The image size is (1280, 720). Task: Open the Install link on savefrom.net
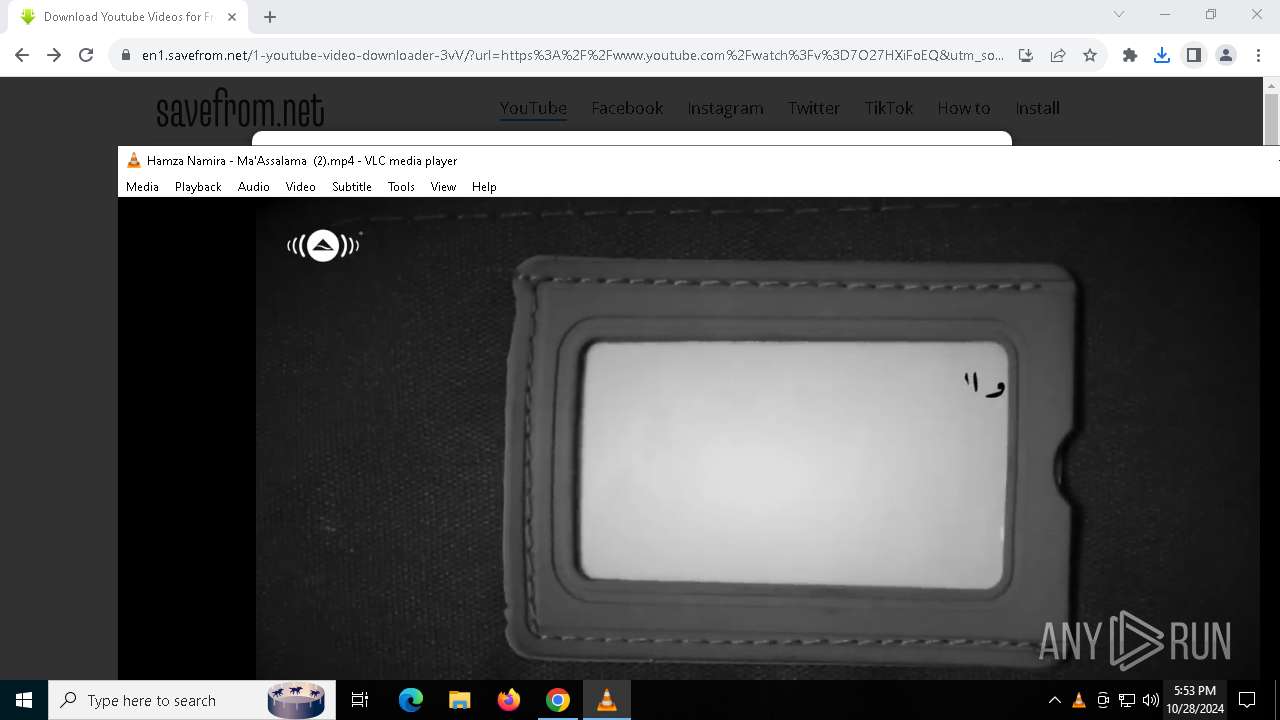click(1037, 108)
